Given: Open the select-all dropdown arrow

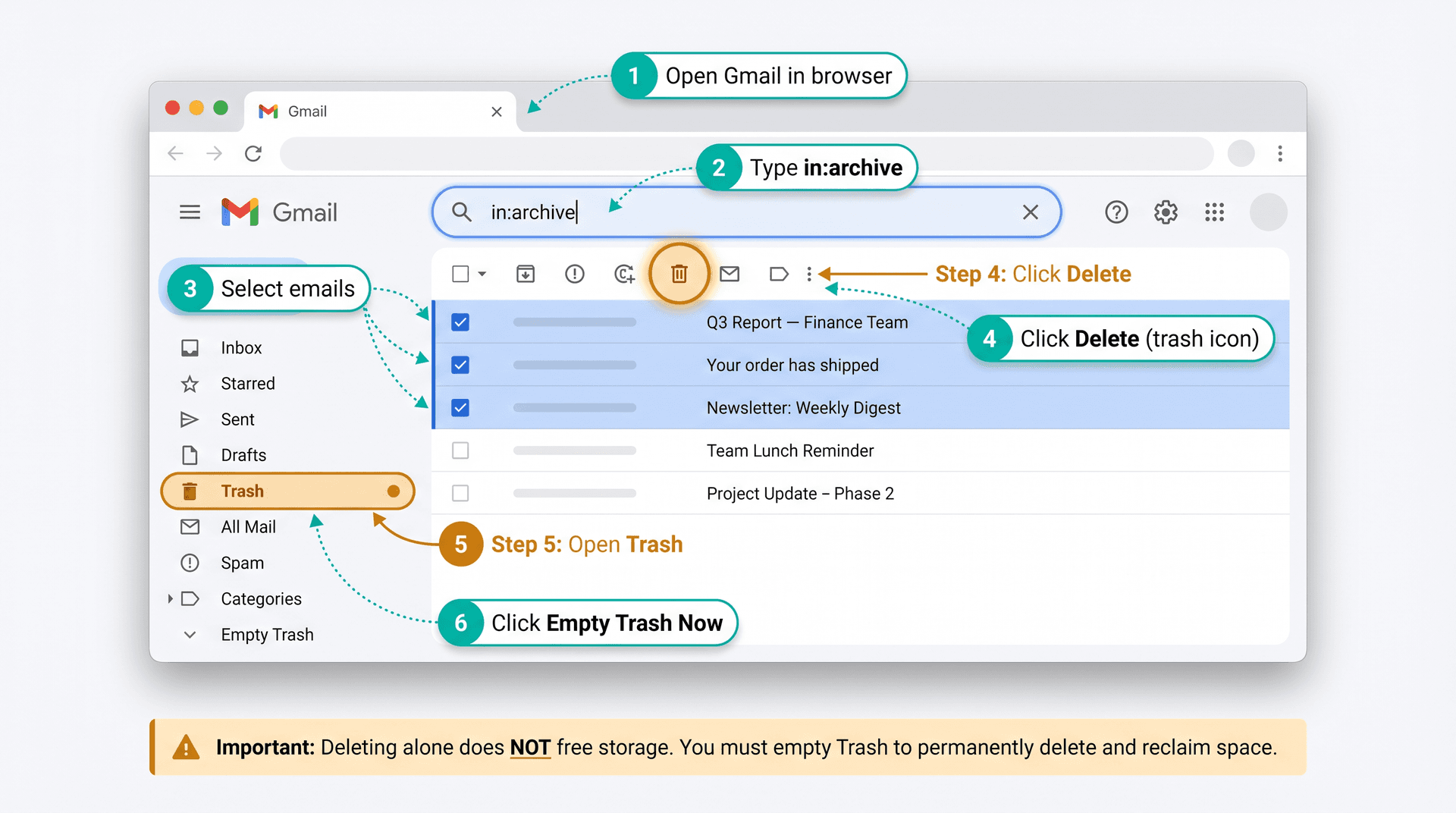Looking at the screenshot, I should tap(483, 274).
